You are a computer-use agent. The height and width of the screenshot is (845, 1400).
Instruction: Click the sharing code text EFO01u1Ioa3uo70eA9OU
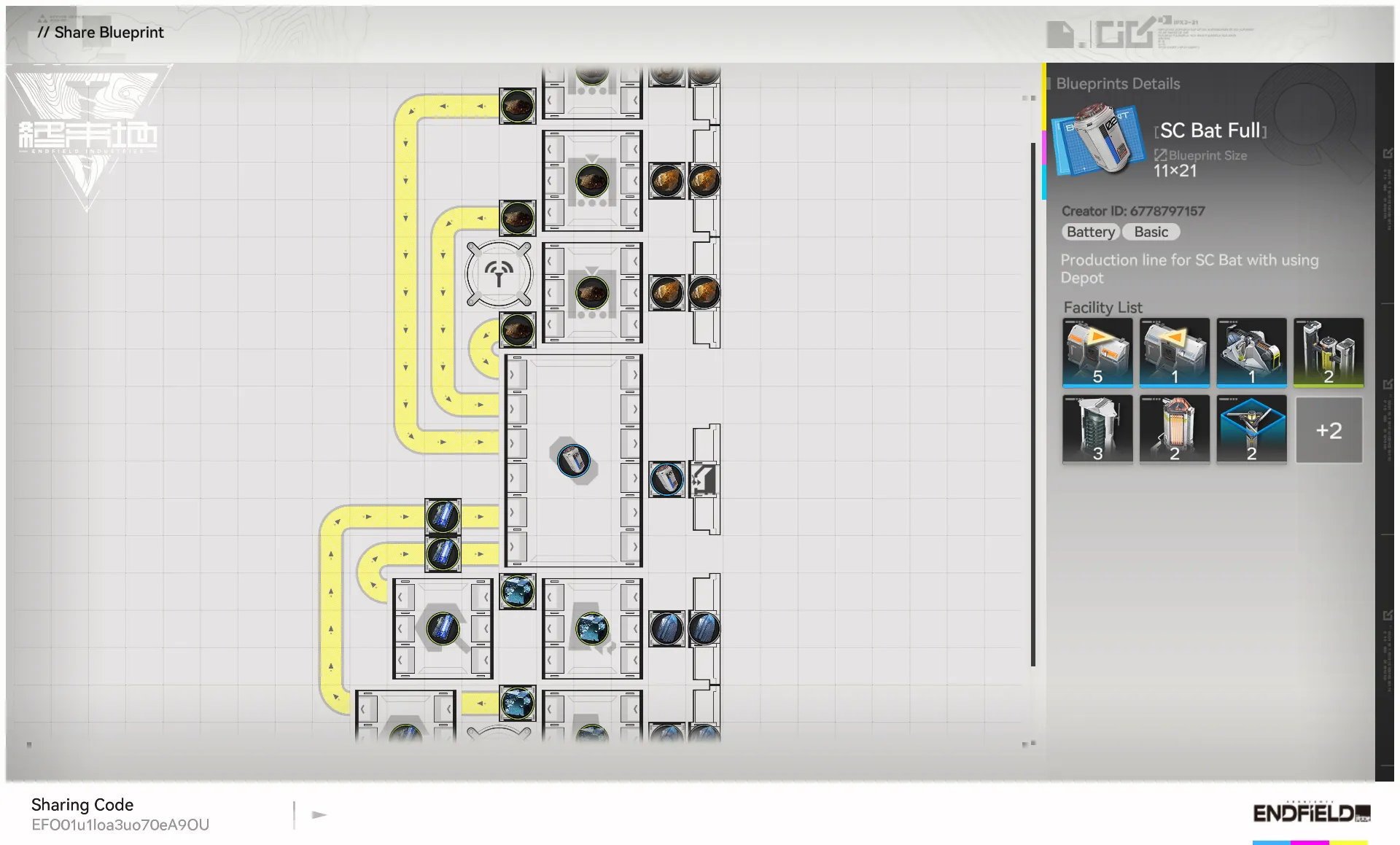point(120,825)
